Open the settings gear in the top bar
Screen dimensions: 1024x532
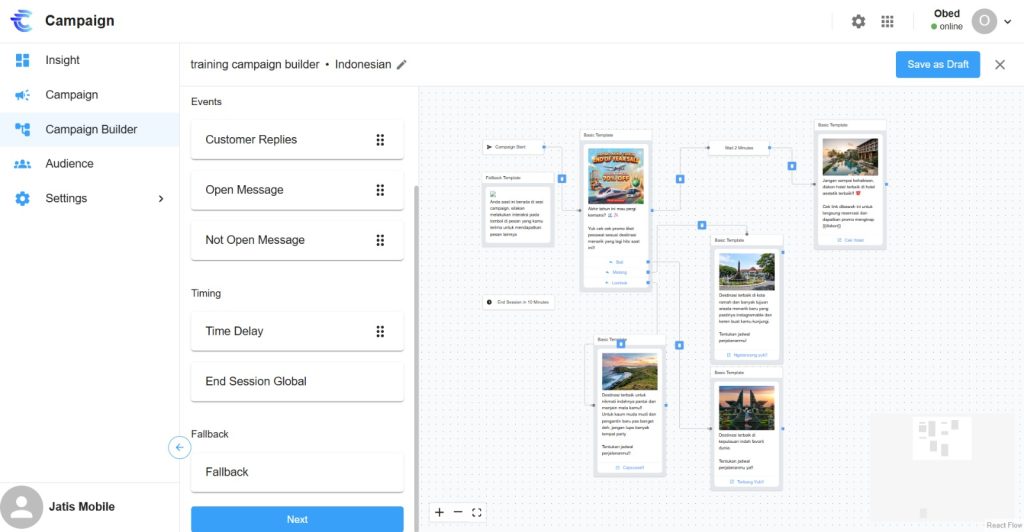click(858, 22)
